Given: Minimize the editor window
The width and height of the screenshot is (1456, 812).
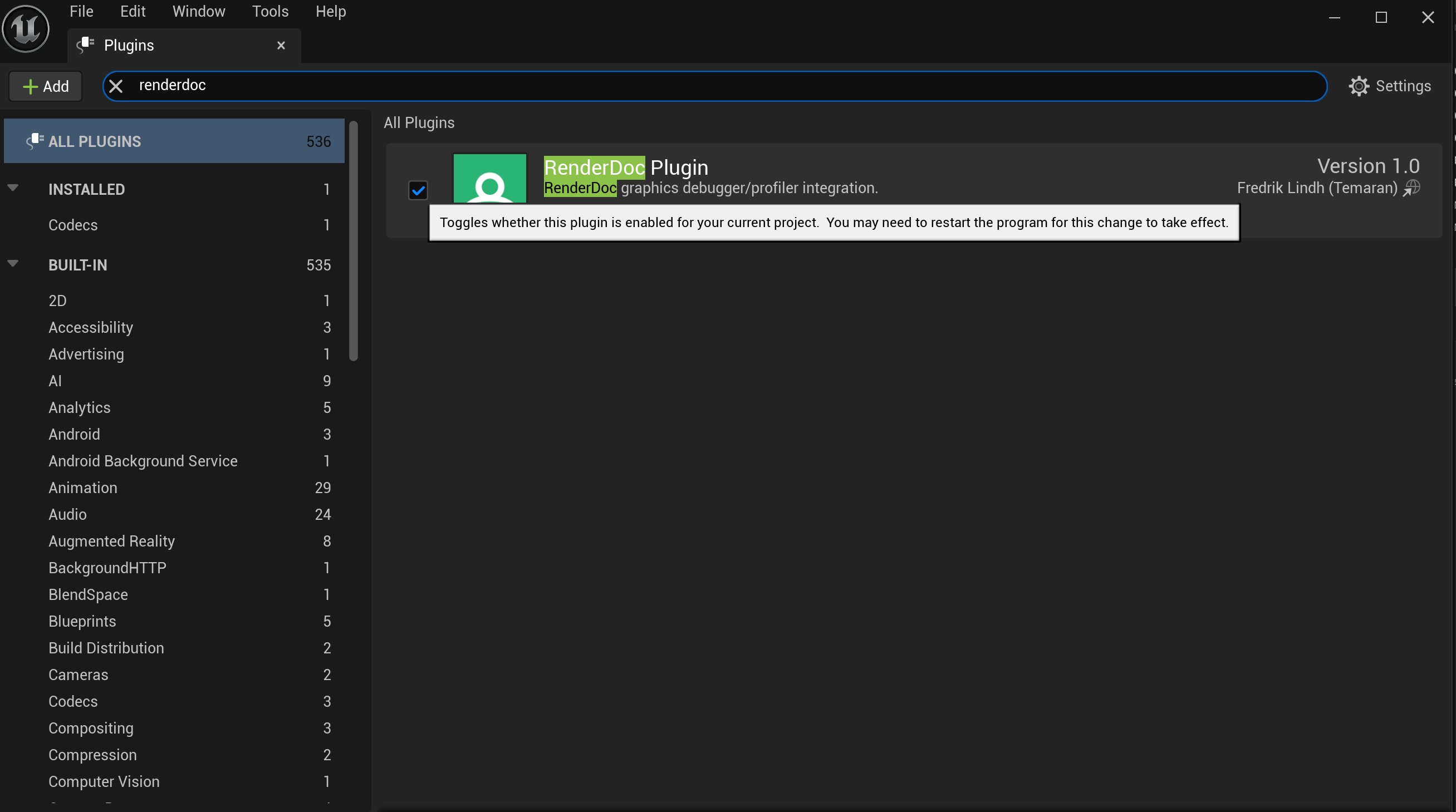Looking at the screenshot, I should coord(1335,17).
